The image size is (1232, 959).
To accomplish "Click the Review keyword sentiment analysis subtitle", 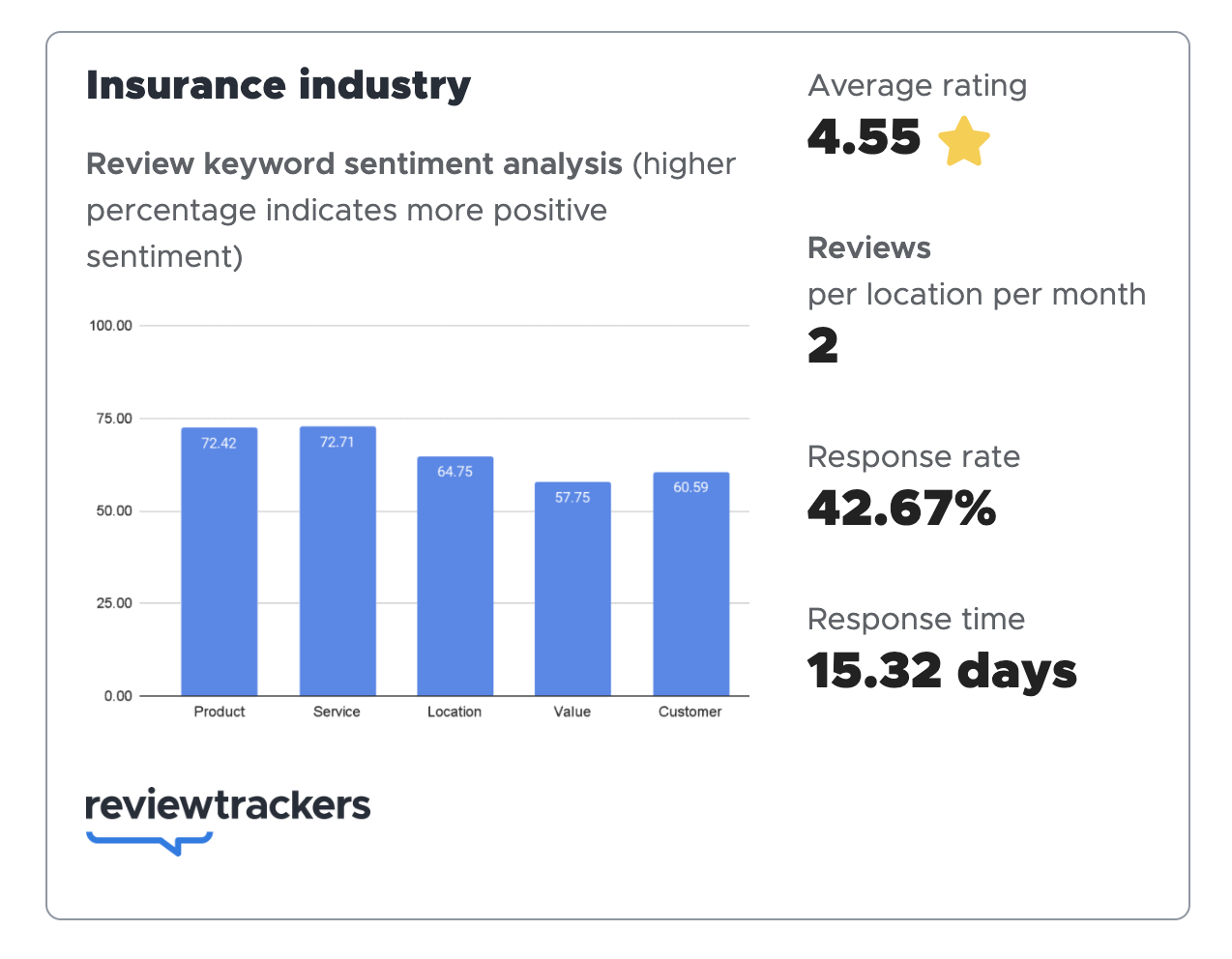I will (354, 164).
